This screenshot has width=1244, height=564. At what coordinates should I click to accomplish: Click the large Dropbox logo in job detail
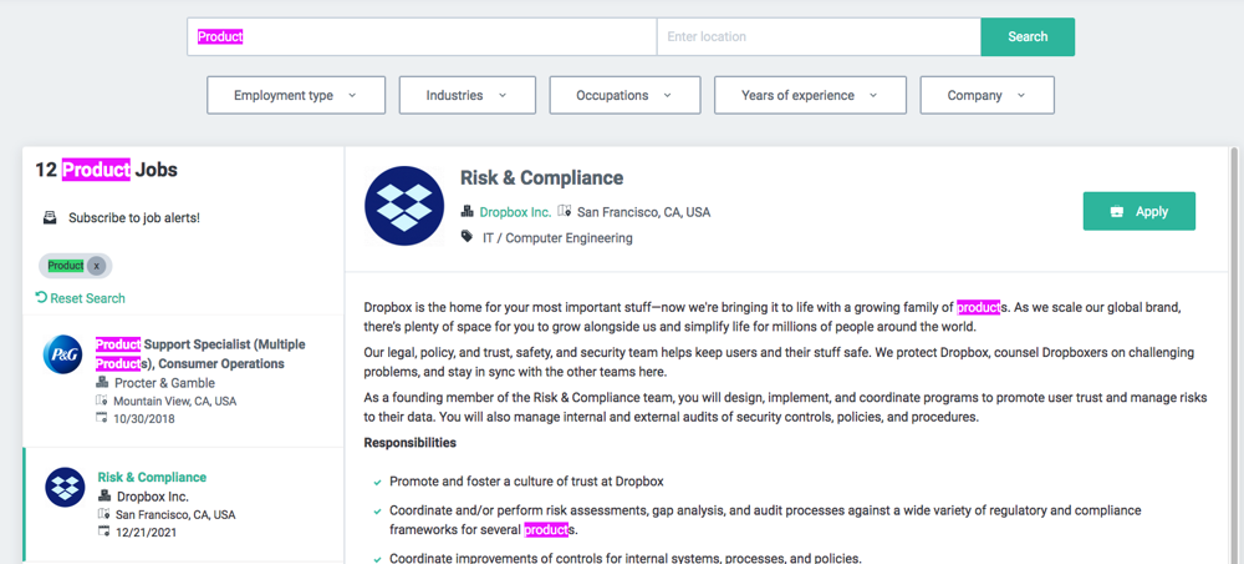(404, 206)
